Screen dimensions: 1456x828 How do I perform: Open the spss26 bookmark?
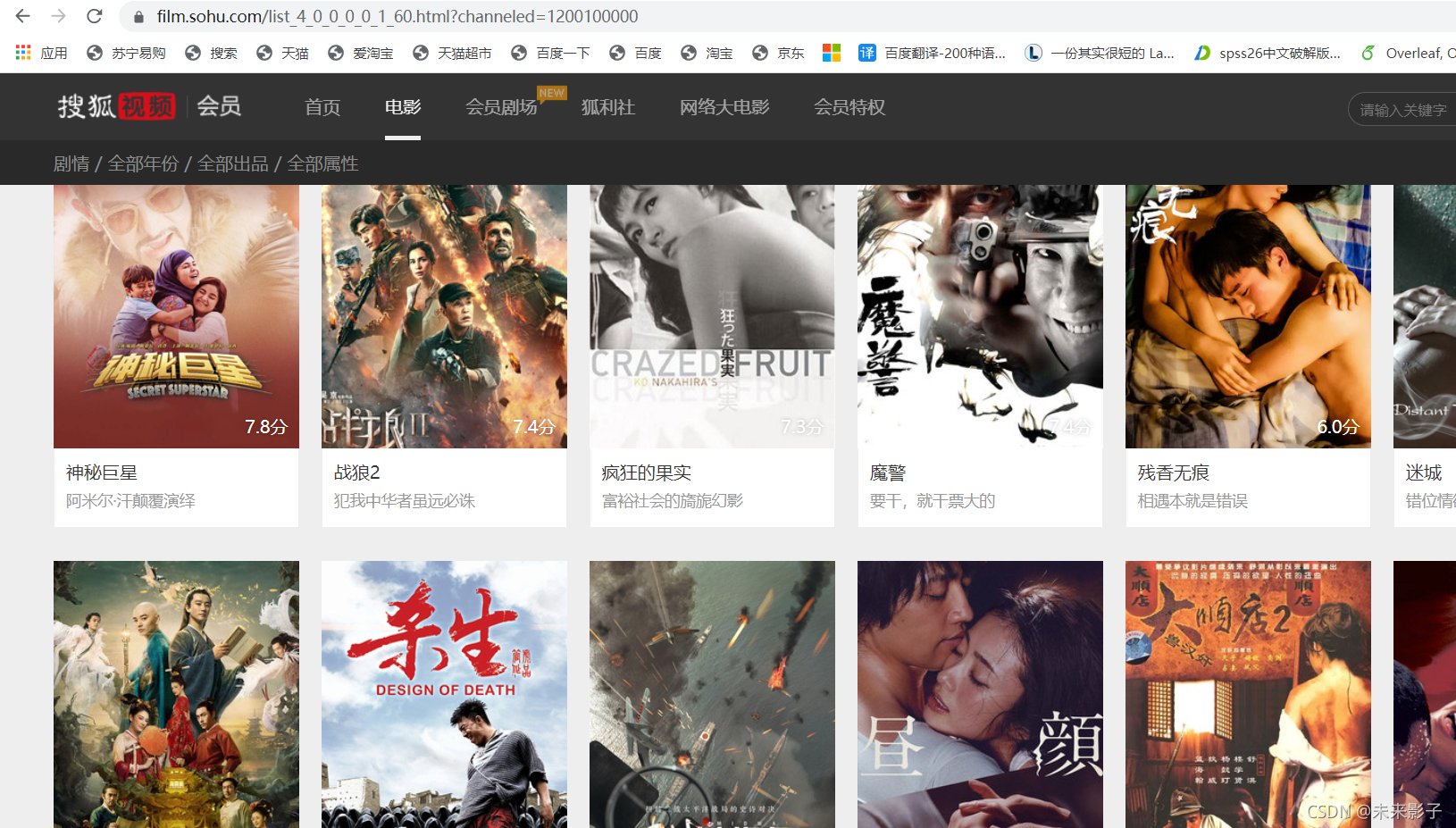(1268, 53)
